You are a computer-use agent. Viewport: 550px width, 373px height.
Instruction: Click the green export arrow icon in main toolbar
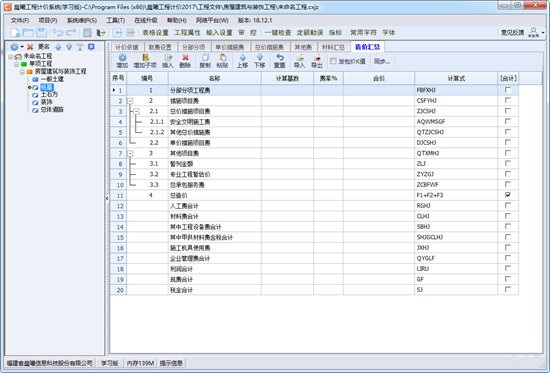101,33
